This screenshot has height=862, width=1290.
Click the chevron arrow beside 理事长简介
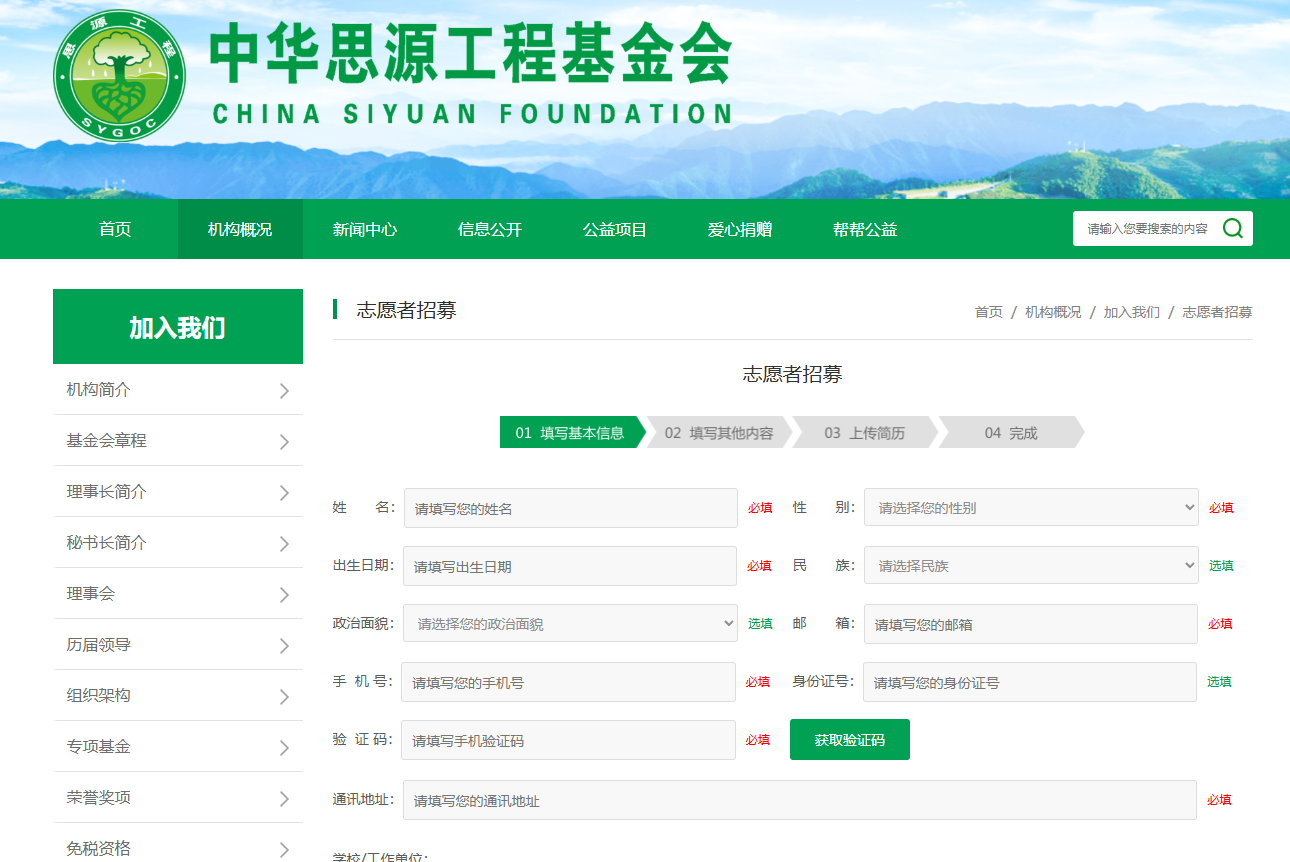(x=284, y=493)
